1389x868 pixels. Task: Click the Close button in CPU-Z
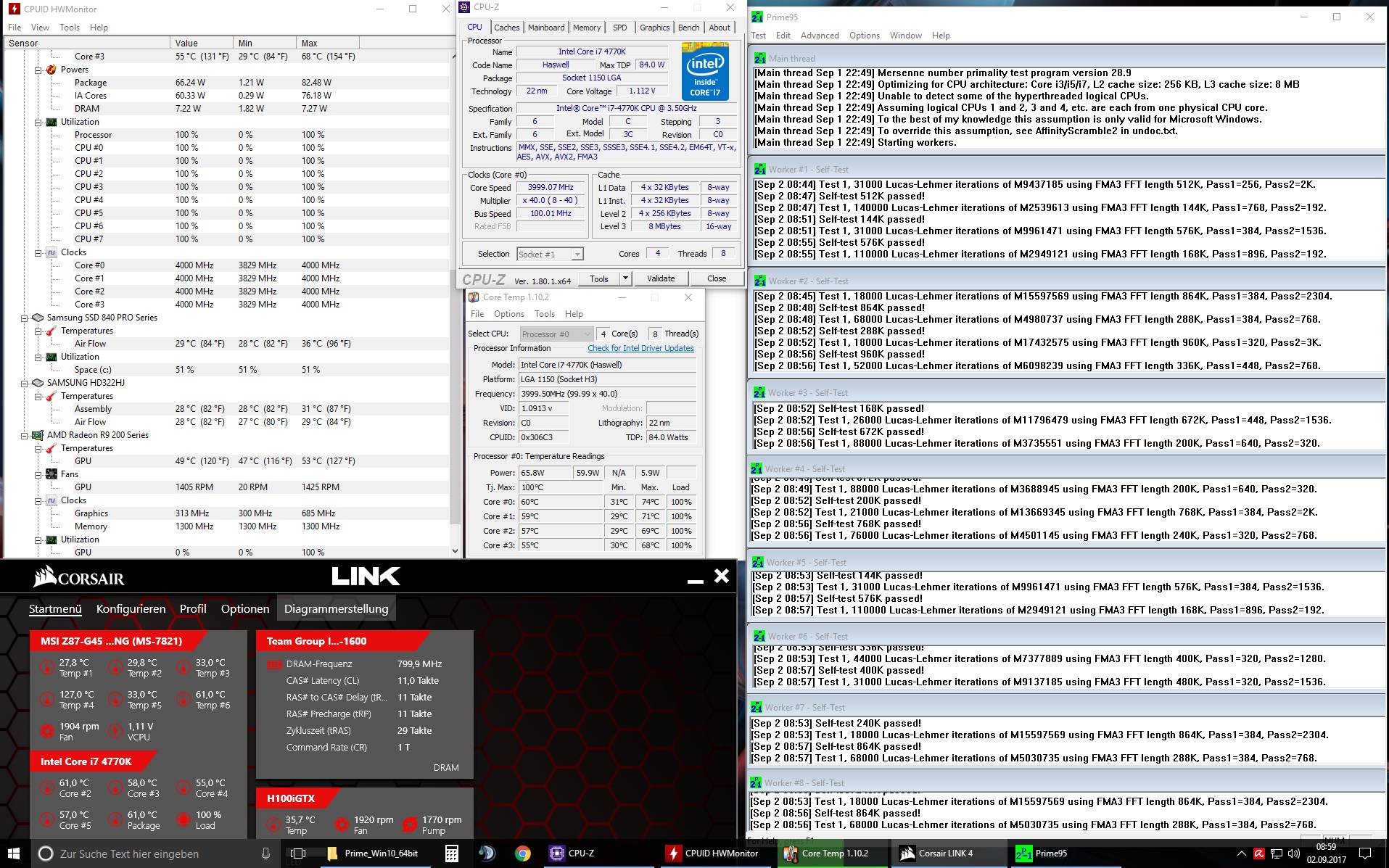717,278
